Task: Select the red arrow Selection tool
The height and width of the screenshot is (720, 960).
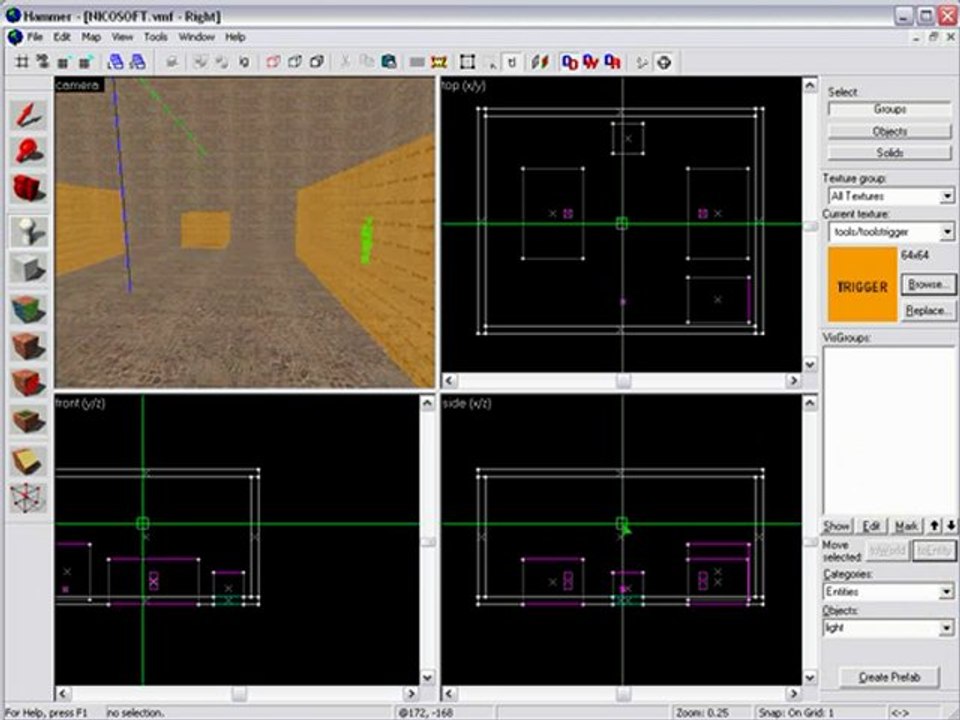Action: coord(29,115)
